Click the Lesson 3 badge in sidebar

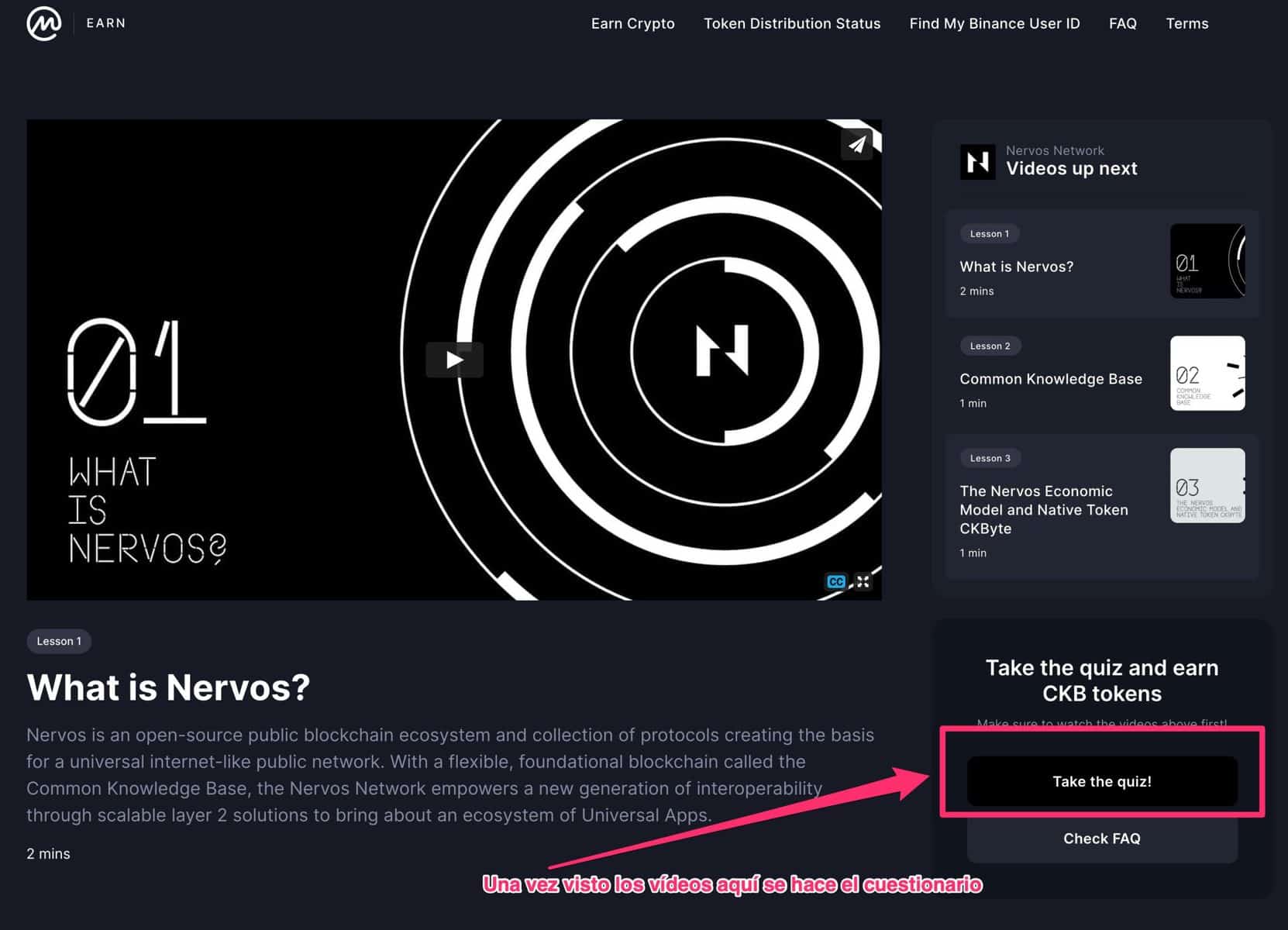[x=990, y=458]
